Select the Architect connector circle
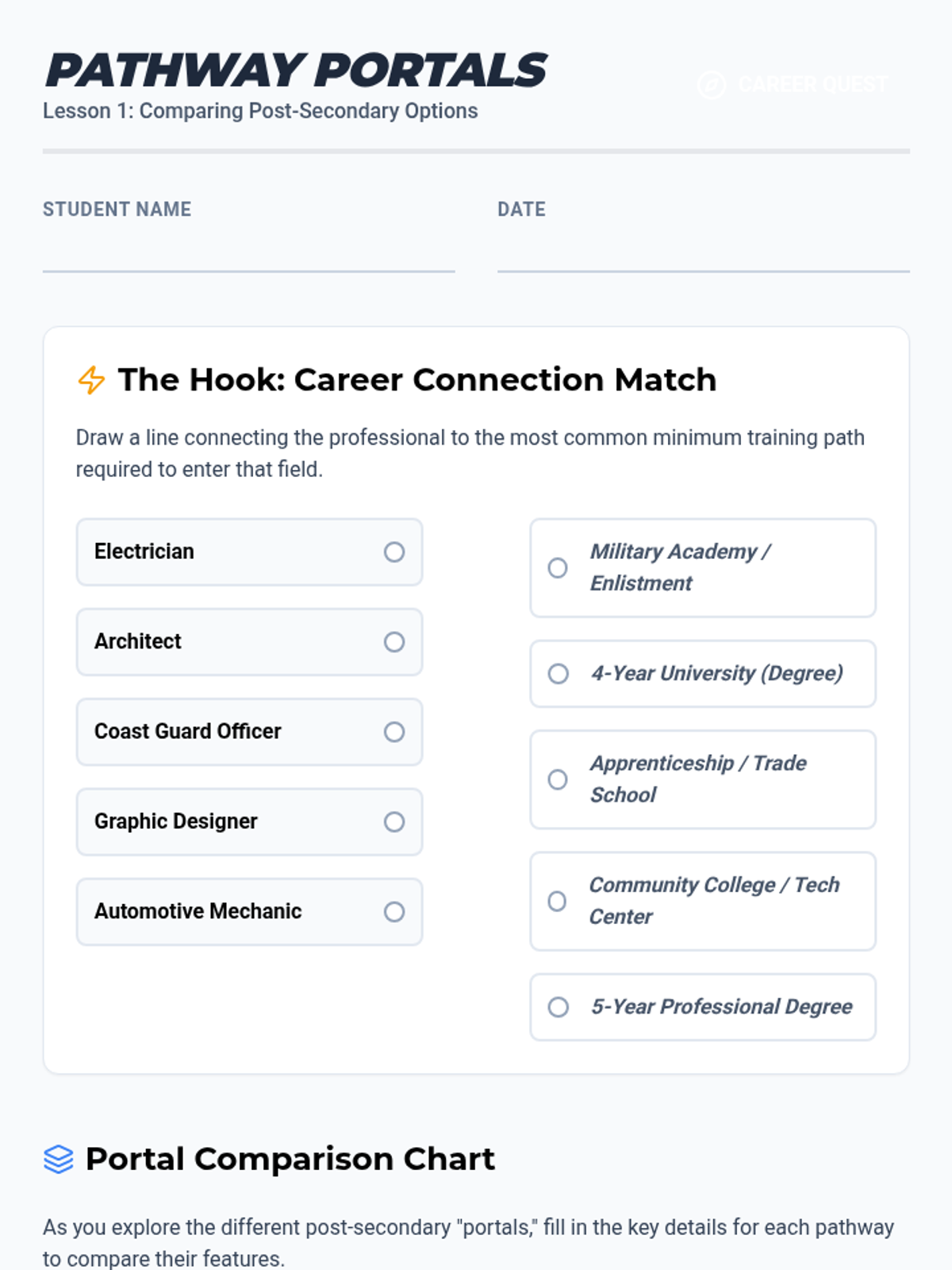This screenshot has height=1270, width=952. pyautogui.click(x=394, y=642)
